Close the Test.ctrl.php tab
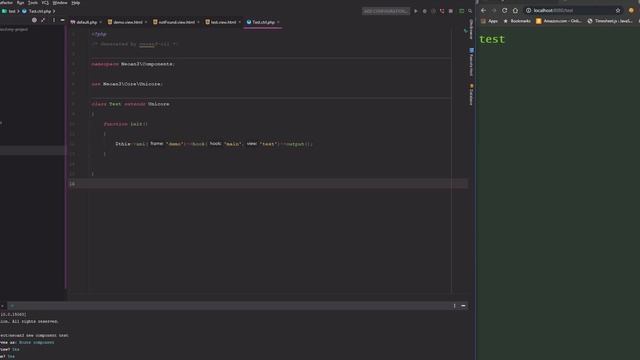This screenshot has height=360, width=640. coord(278,22)
